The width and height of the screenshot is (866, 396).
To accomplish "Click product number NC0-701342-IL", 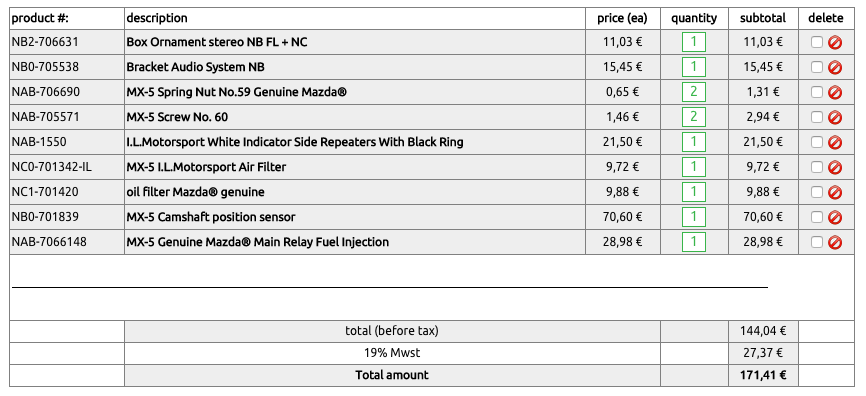I will 52,167.
